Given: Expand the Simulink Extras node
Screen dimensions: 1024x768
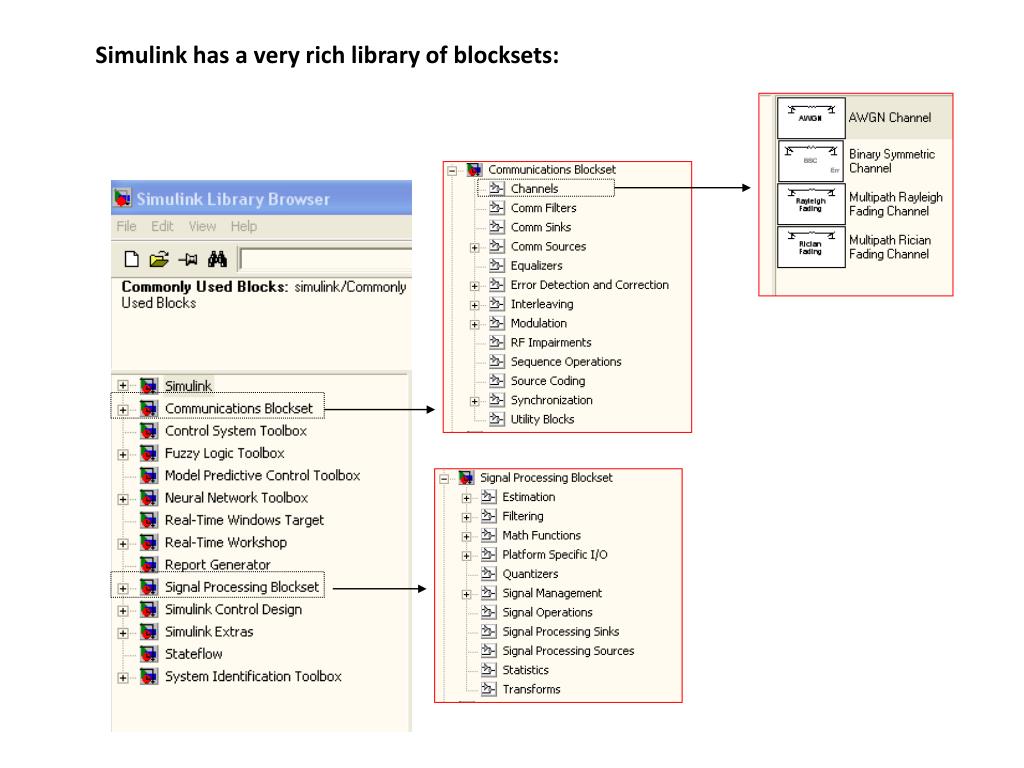Looking at the screenshot, I should click(123, 633).
